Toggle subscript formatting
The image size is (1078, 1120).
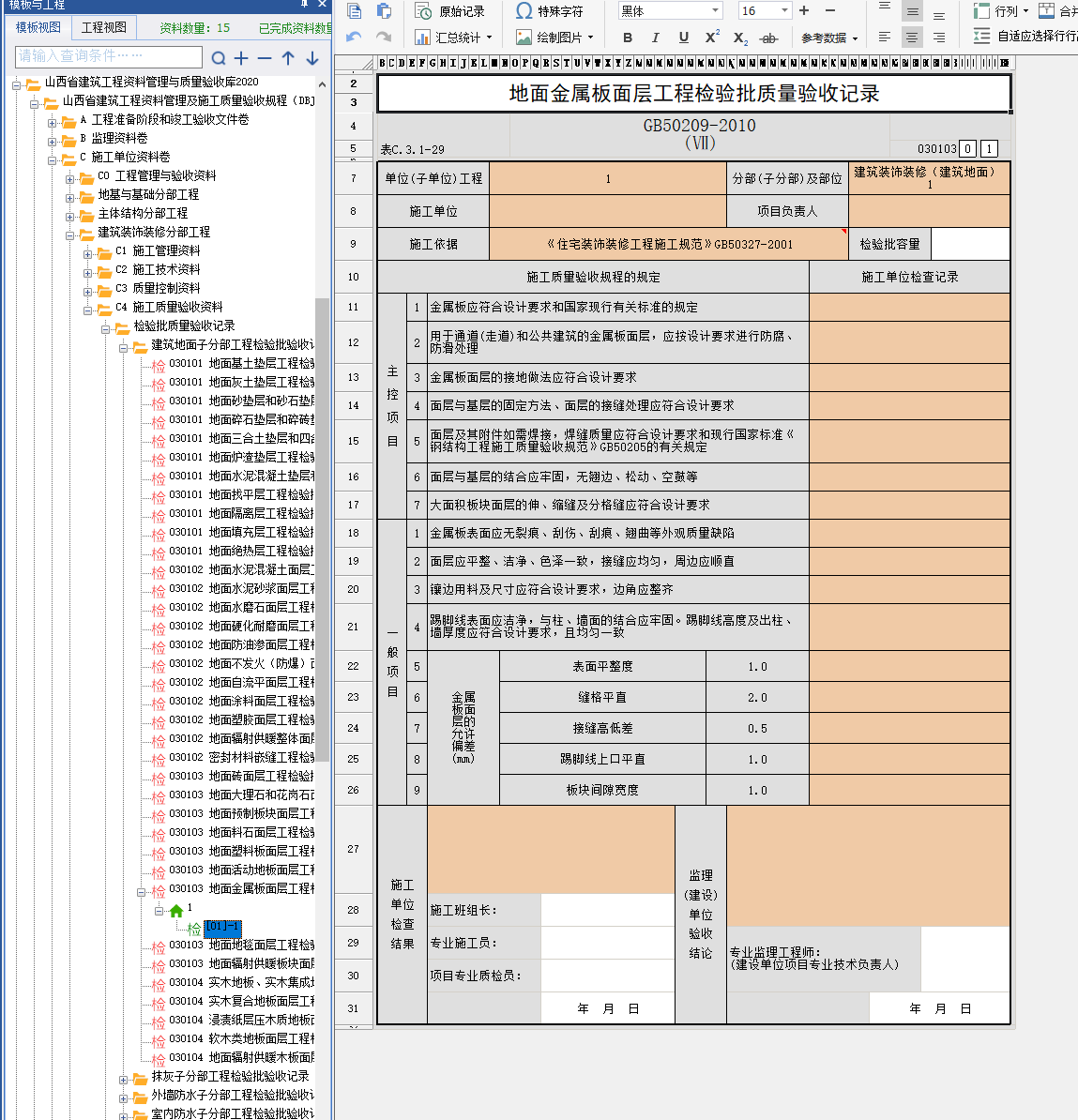point(741,38)
